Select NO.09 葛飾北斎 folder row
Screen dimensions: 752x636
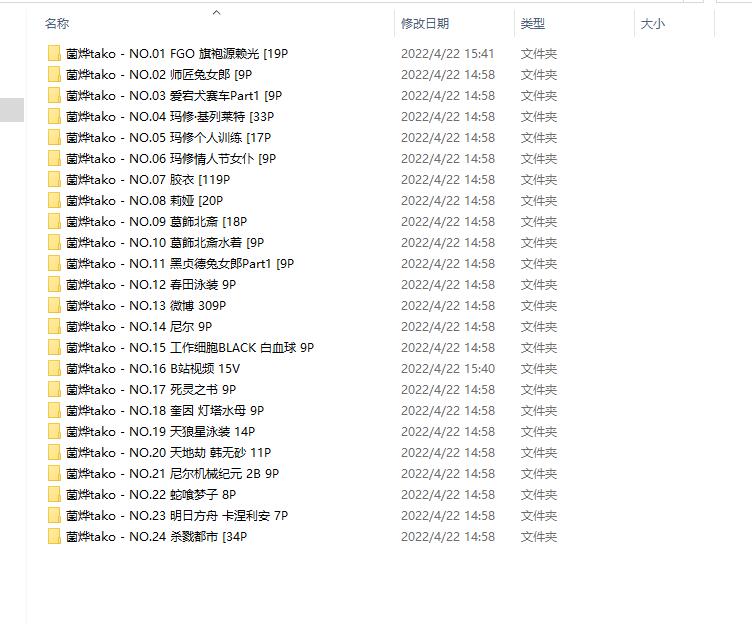302,222
